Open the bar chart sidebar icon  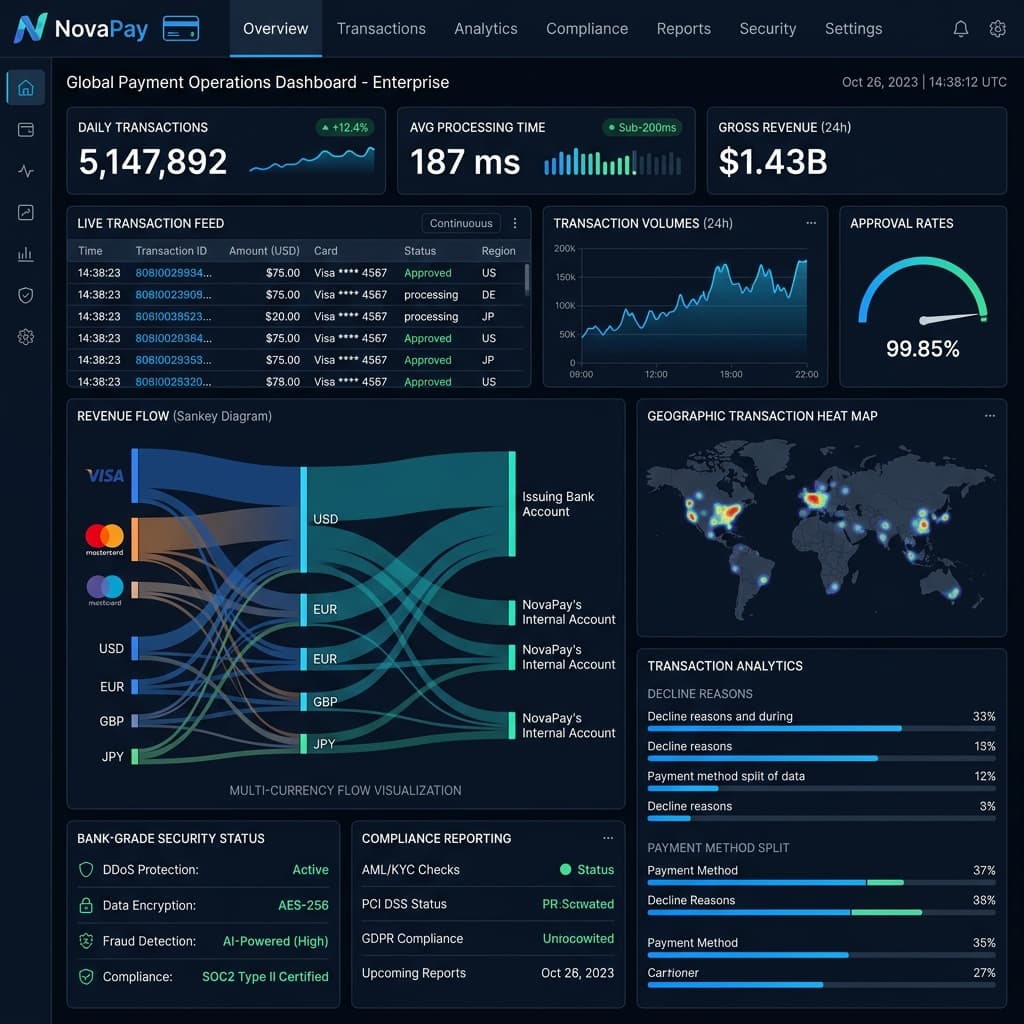[25, 254]
